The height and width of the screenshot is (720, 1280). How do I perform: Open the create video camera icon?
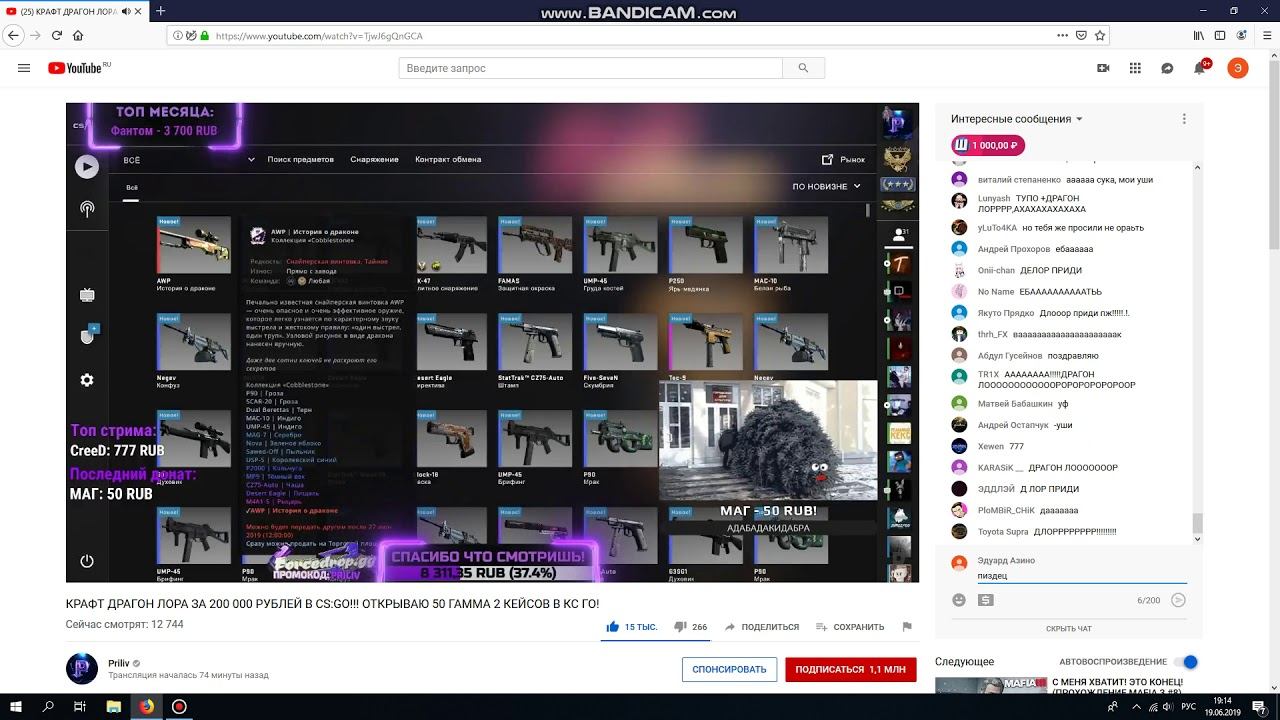(x=1103, y=68)
